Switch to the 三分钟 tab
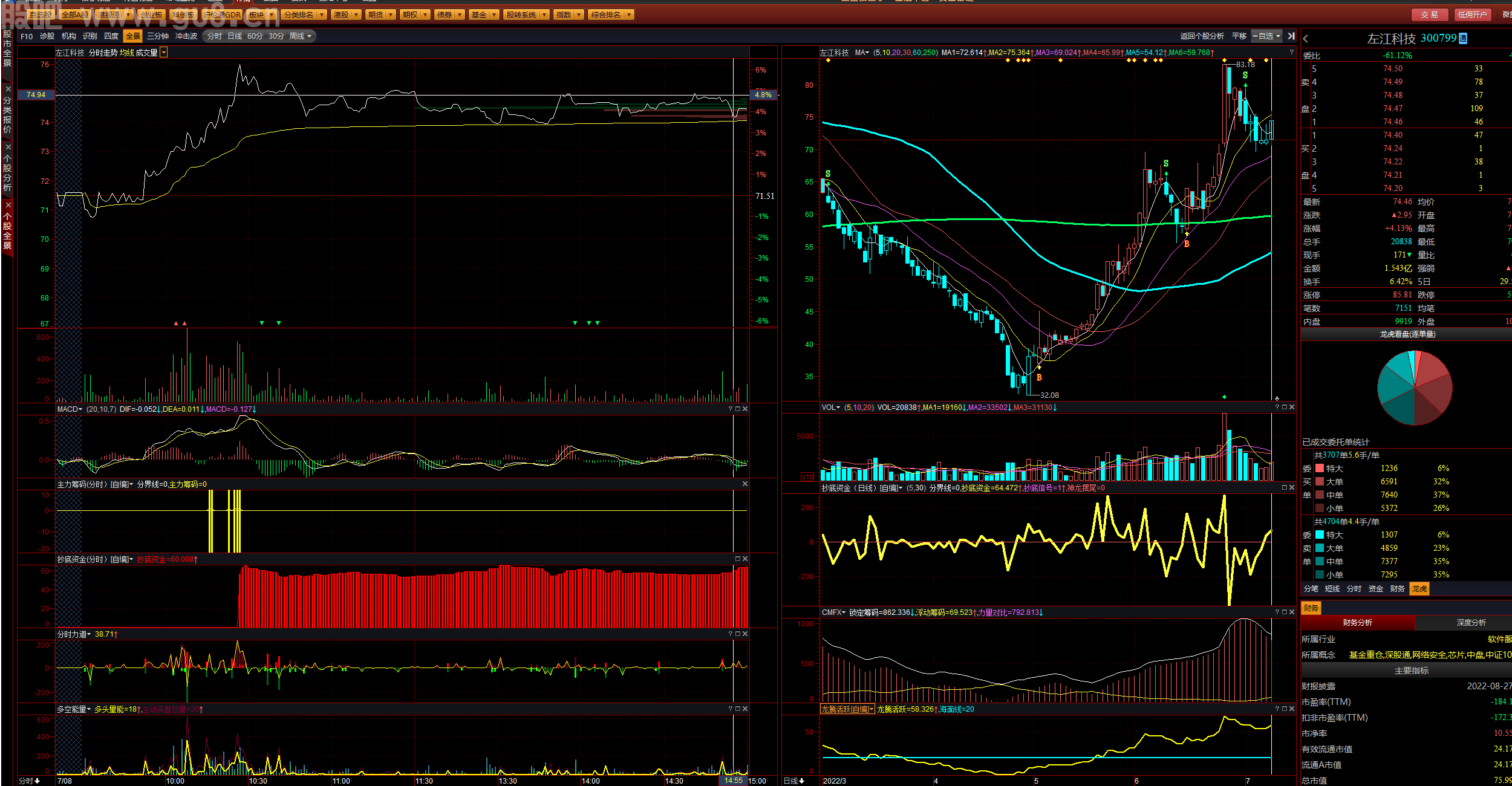1512x786 pixels. (x=158, y=36)
